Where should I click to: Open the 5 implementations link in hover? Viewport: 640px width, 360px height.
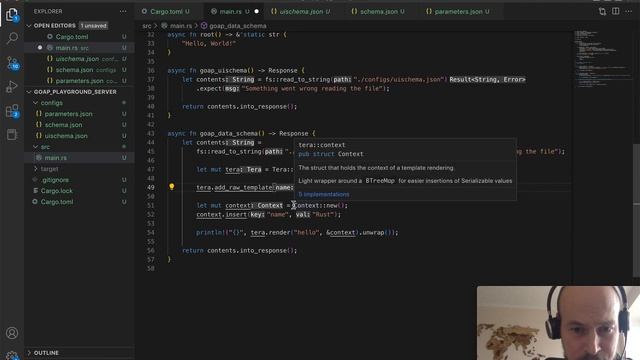(x=324, y=194)
